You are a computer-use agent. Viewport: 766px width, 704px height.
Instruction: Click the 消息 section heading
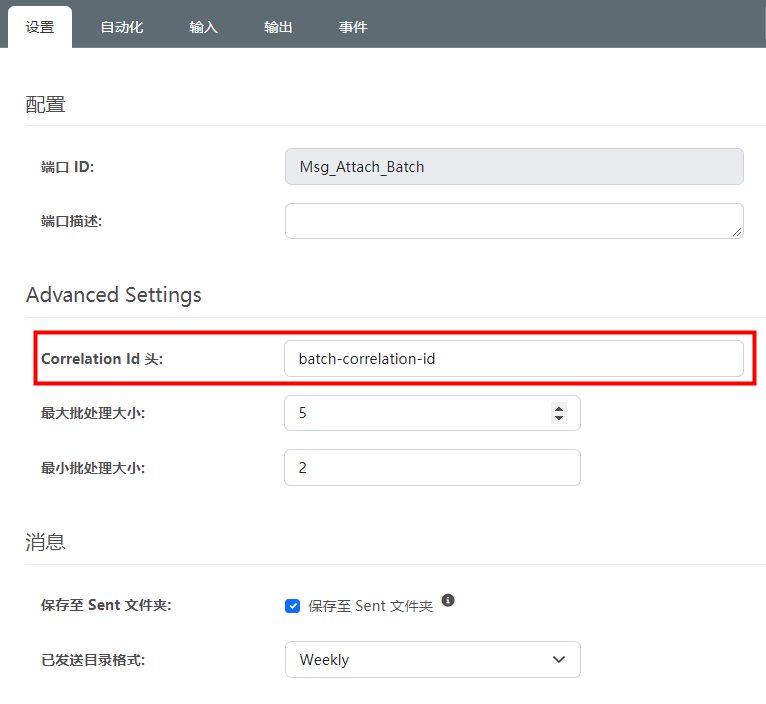(x=45, y=542)
